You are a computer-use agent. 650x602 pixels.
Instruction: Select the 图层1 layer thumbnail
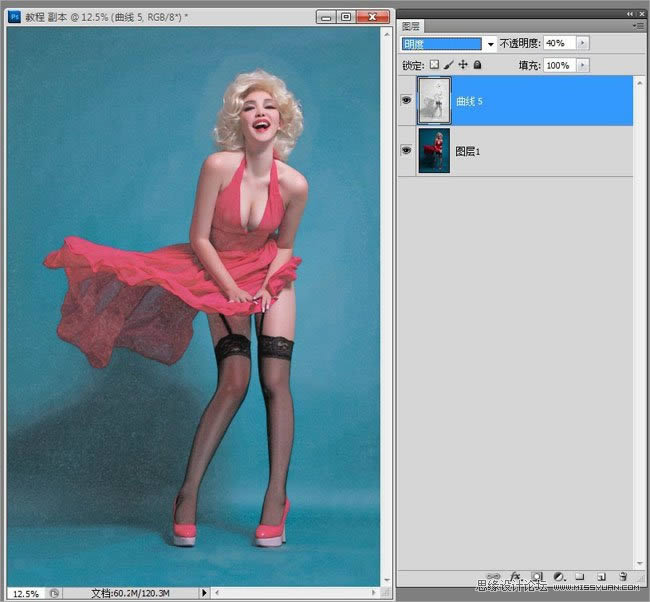tap(434, 150)
